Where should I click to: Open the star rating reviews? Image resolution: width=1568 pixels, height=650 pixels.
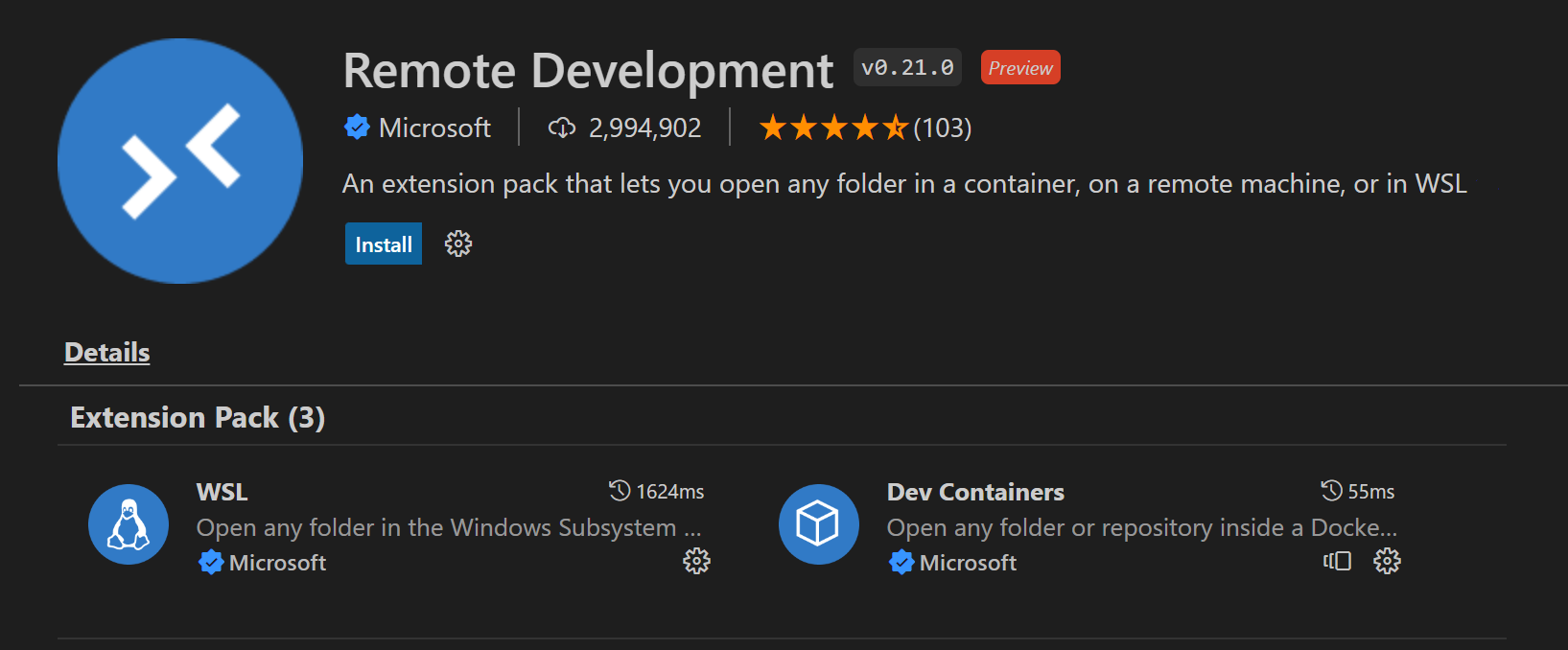tap(832, 128)
